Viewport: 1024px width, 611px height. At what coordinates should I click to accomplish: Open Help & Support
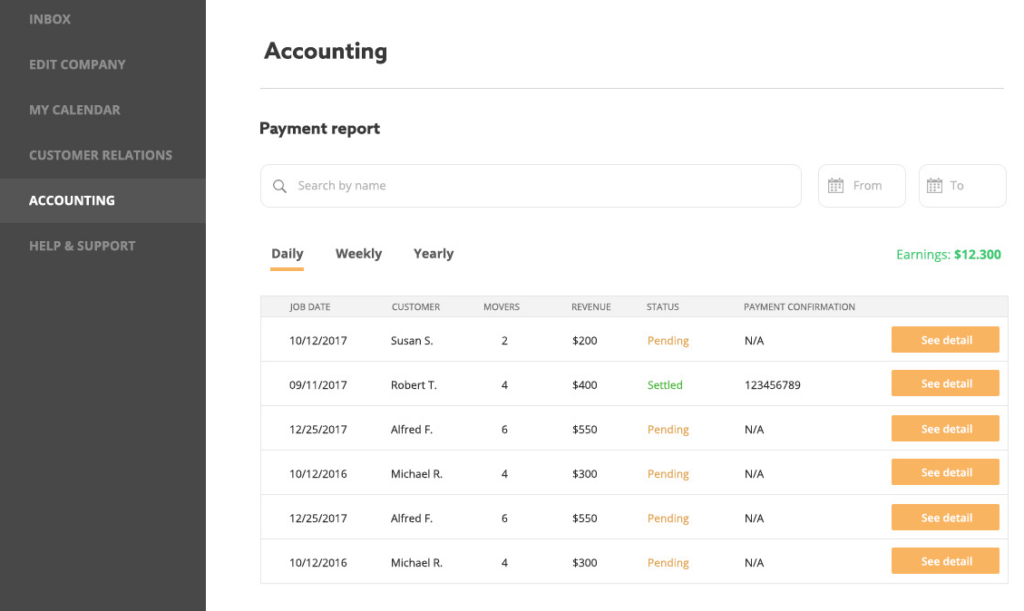pos(81,245)
